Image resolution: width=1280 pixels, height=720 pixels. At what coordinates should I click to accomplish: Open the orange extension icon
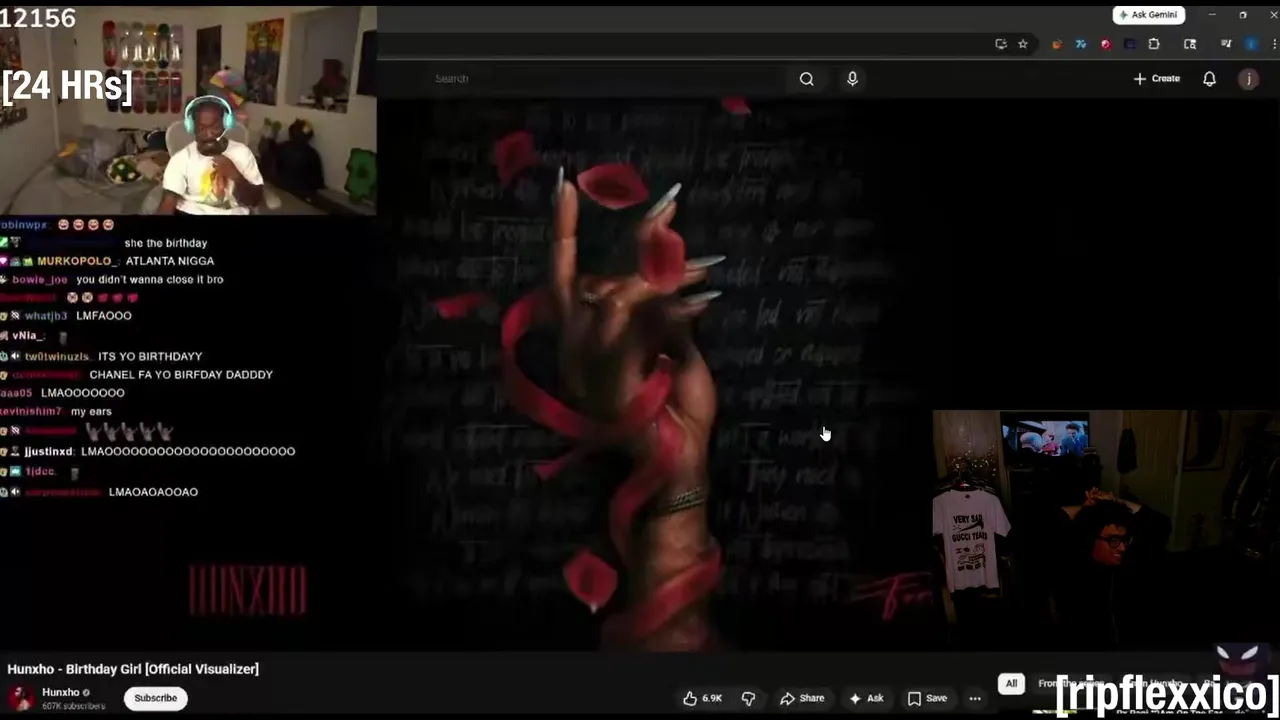click(x=1057, y=44)
